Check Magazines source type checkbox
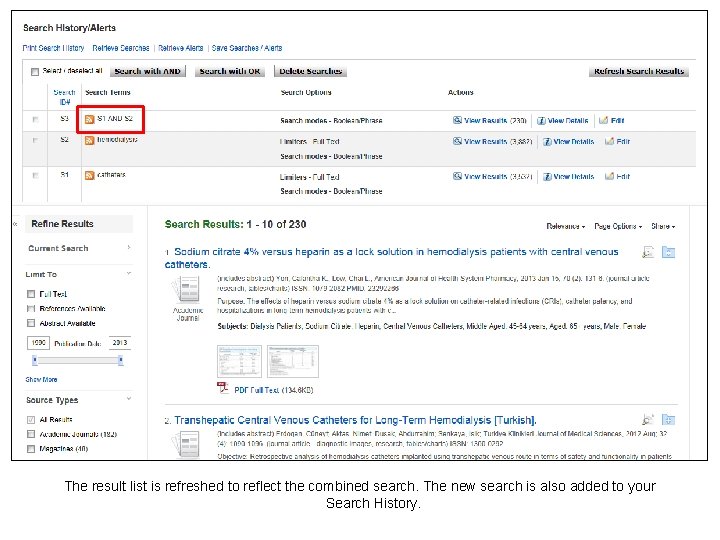 pos(31,449)
